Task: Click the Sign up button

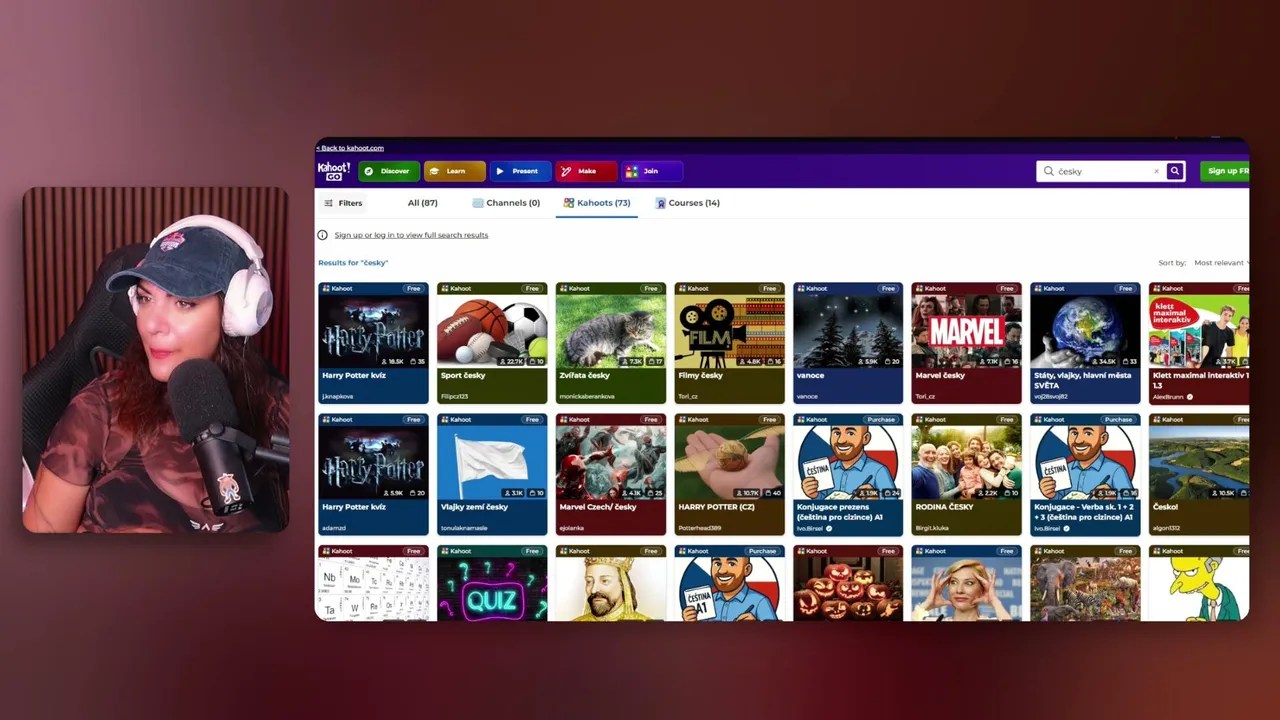Action: [x=1225, y=171]
